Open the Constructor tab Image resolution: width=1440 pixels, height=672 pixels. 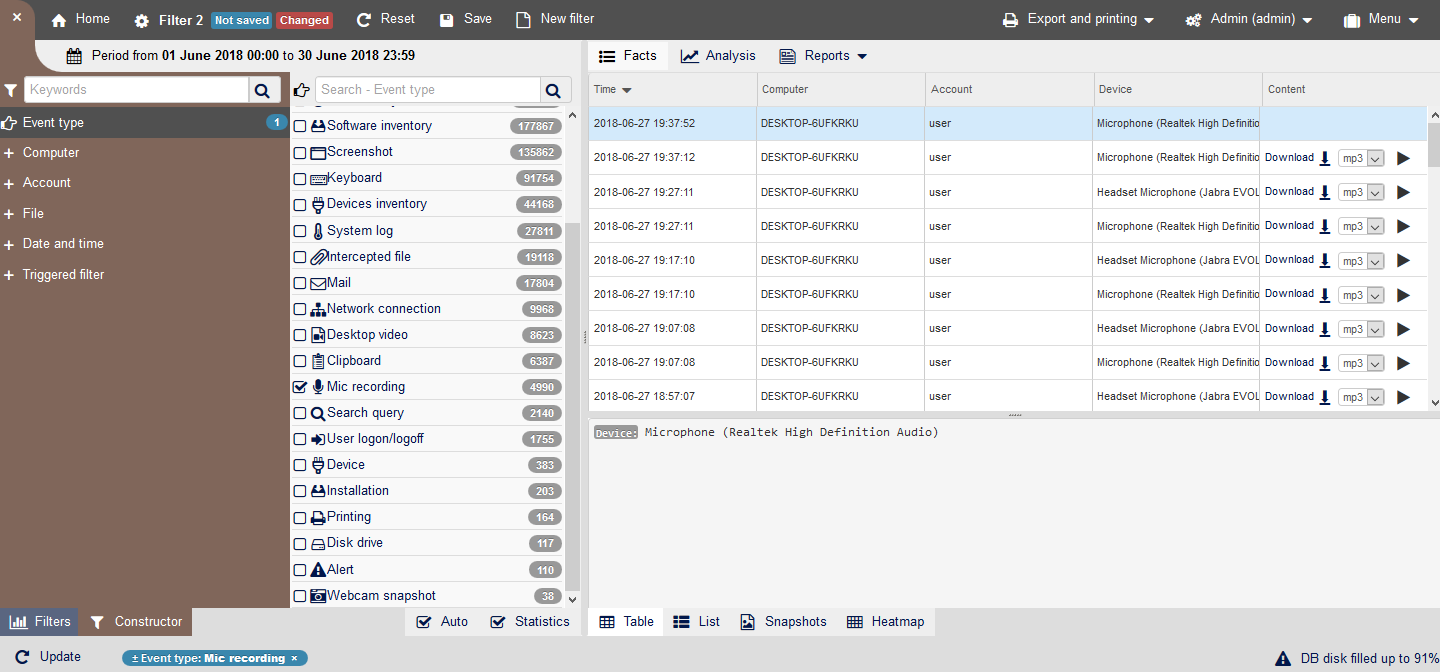[136, 622]
